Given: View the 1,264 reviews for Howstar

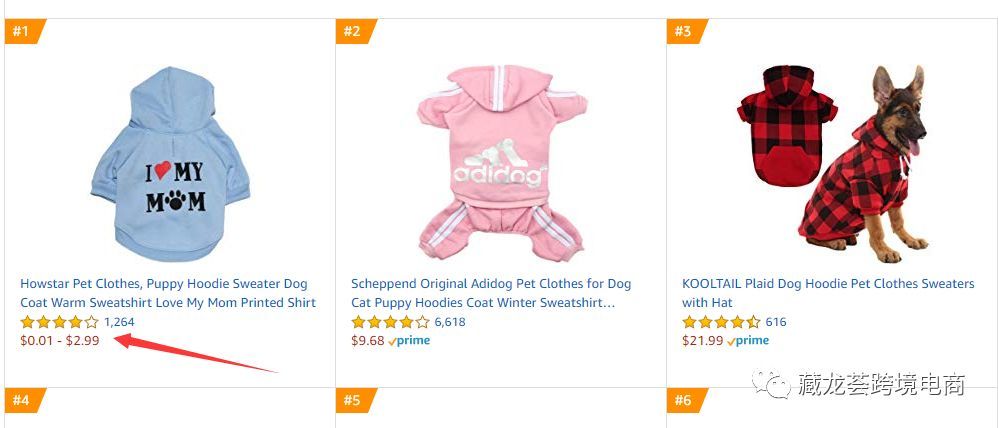Looking at the screenshot, I should click(119, 322).
